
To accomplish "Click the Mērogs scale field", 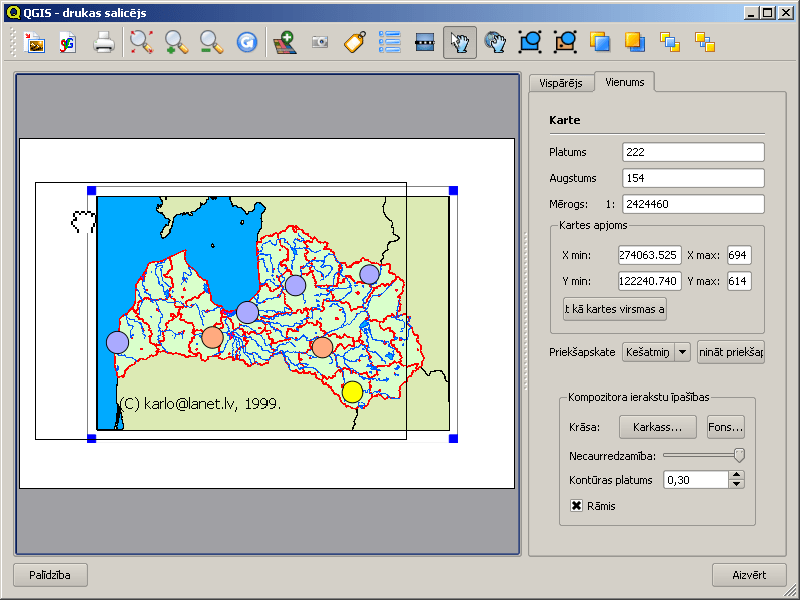I will [x=693, y=204].
